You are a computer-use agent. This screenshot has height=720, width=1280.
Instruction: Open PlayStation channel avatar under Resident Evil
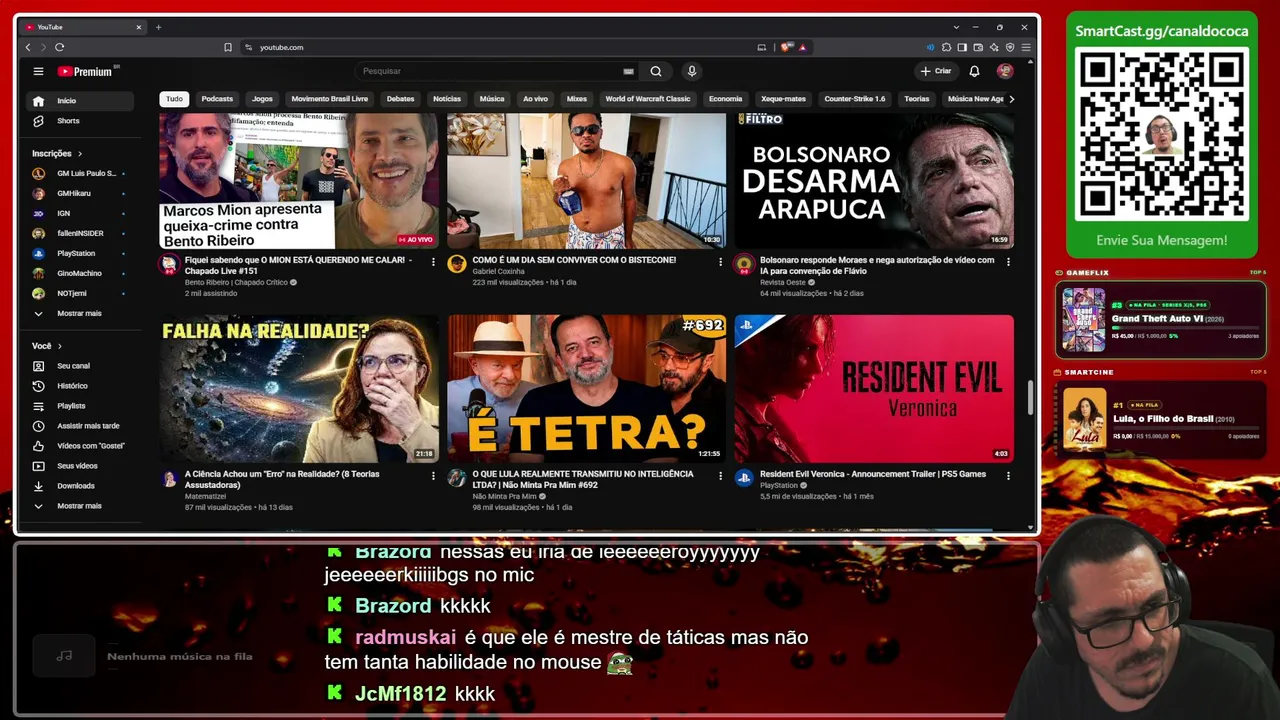[744, 478]
